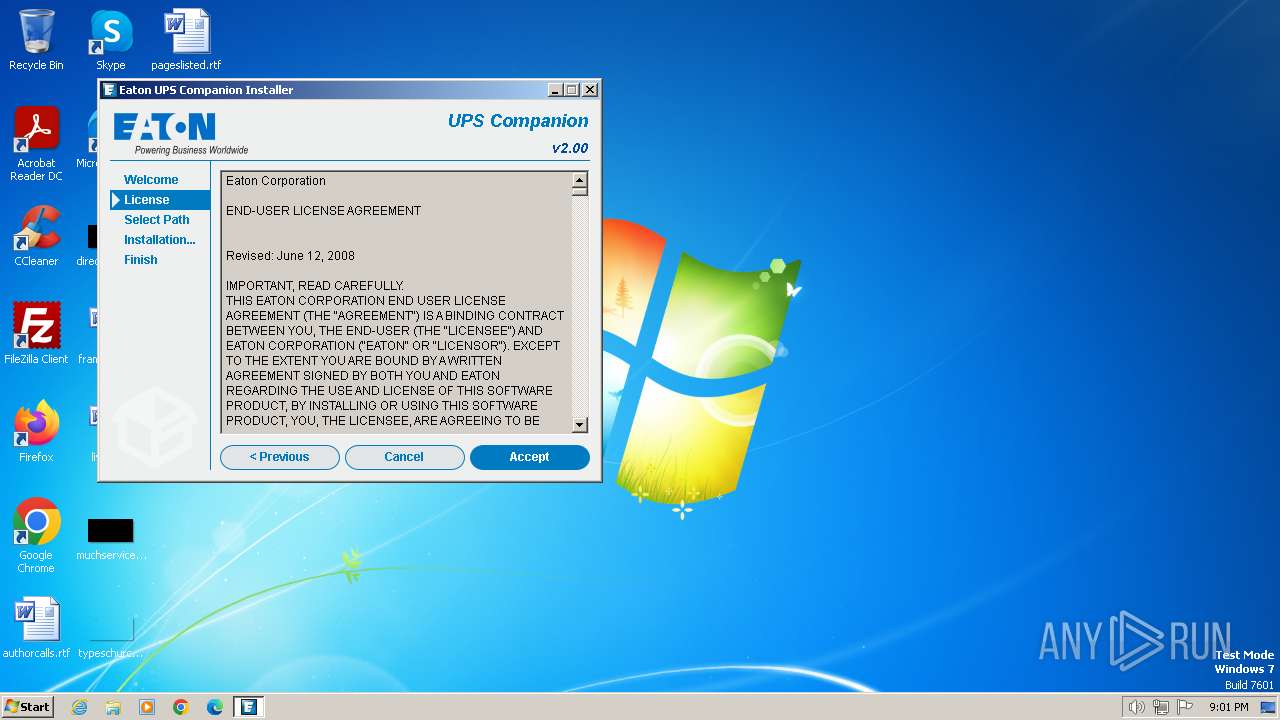Click license scrollbar up arrow

[x=579, y=180]
